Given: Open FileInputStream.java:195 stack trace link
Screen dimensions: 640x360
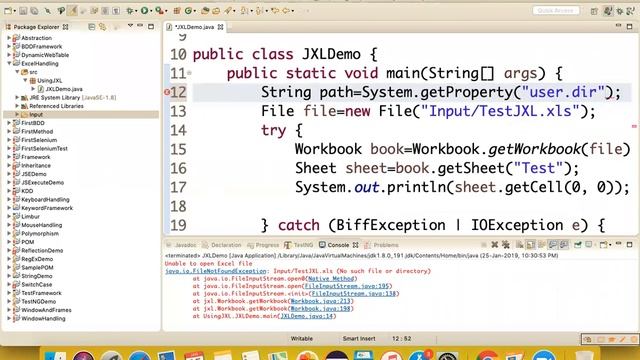Looking at the screenshot, I should tap(347, 286).
